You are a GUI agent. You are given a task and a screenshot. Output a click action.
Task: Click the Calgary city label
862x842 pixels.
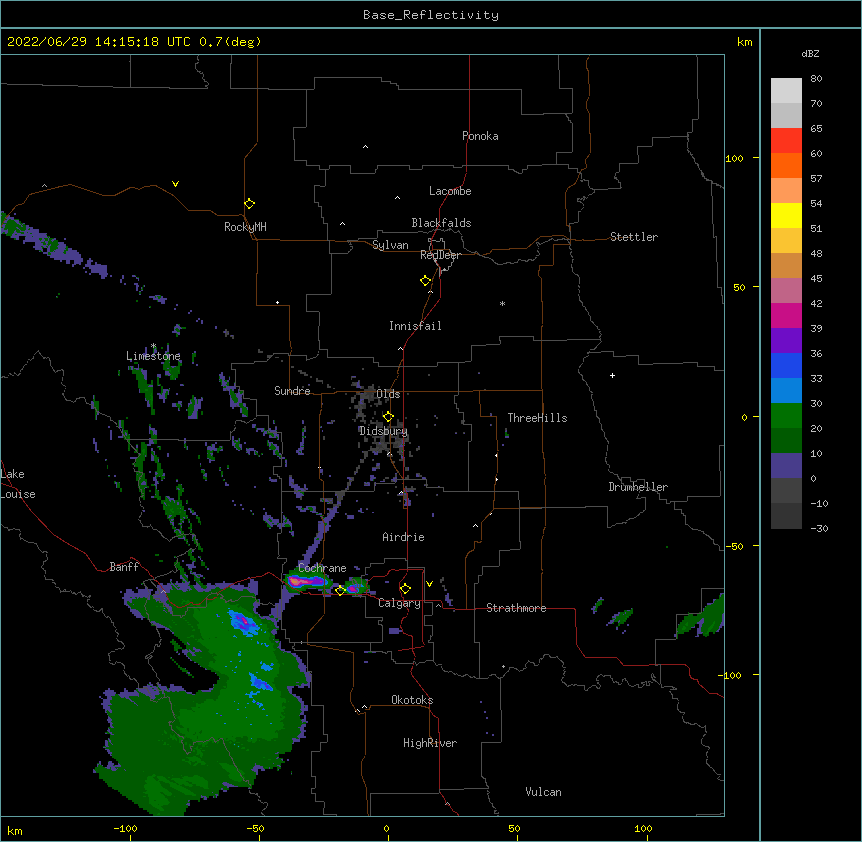[400, 603]
